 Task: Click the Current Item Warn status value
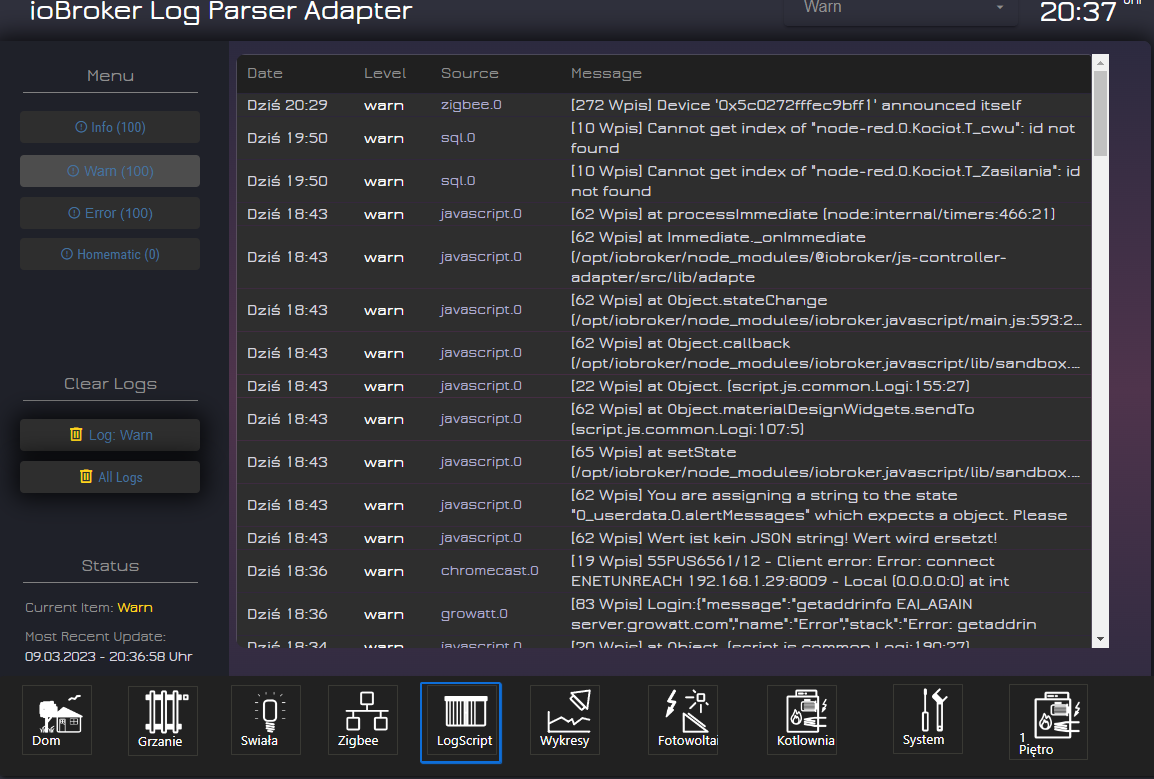pyautogui.click(x=135, y=607)
